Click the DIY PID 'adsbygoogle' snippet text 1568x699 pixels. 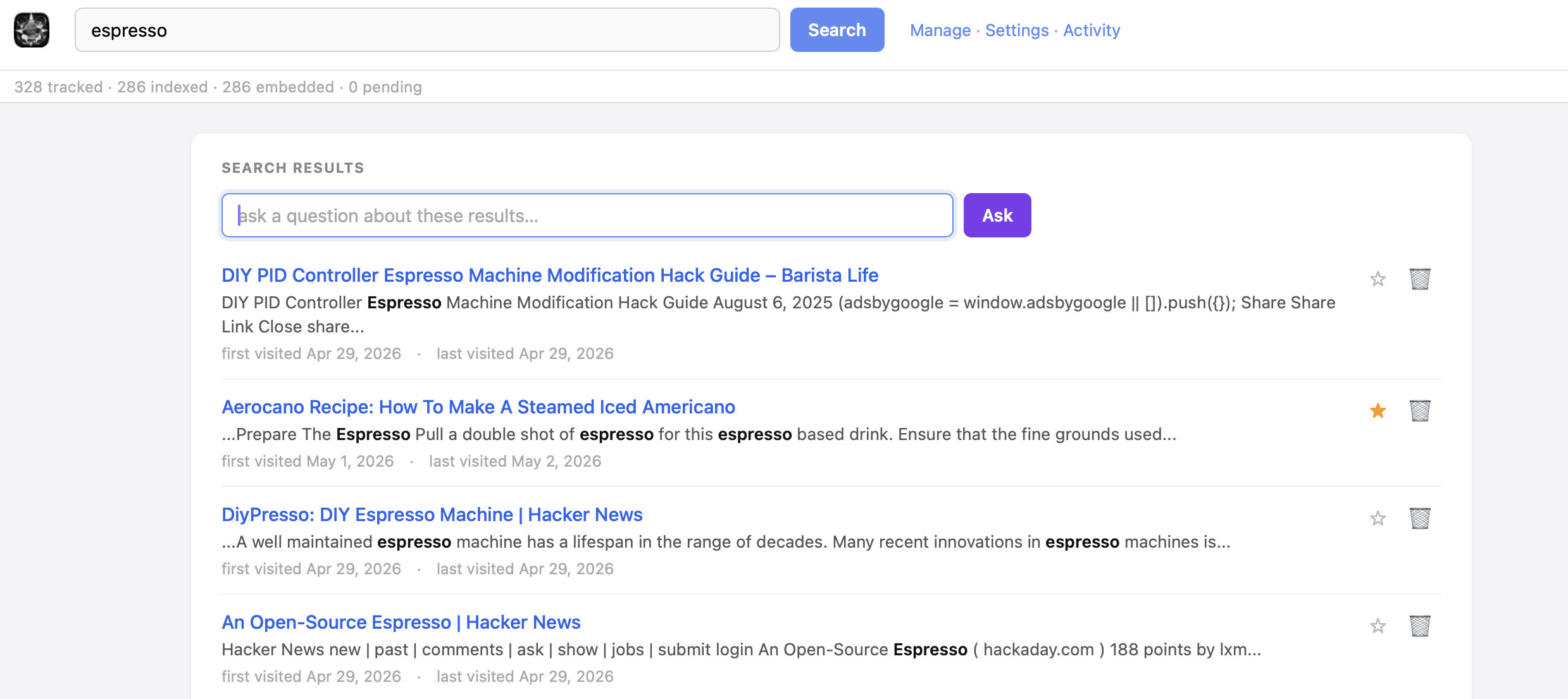click(x=778, y=315)
